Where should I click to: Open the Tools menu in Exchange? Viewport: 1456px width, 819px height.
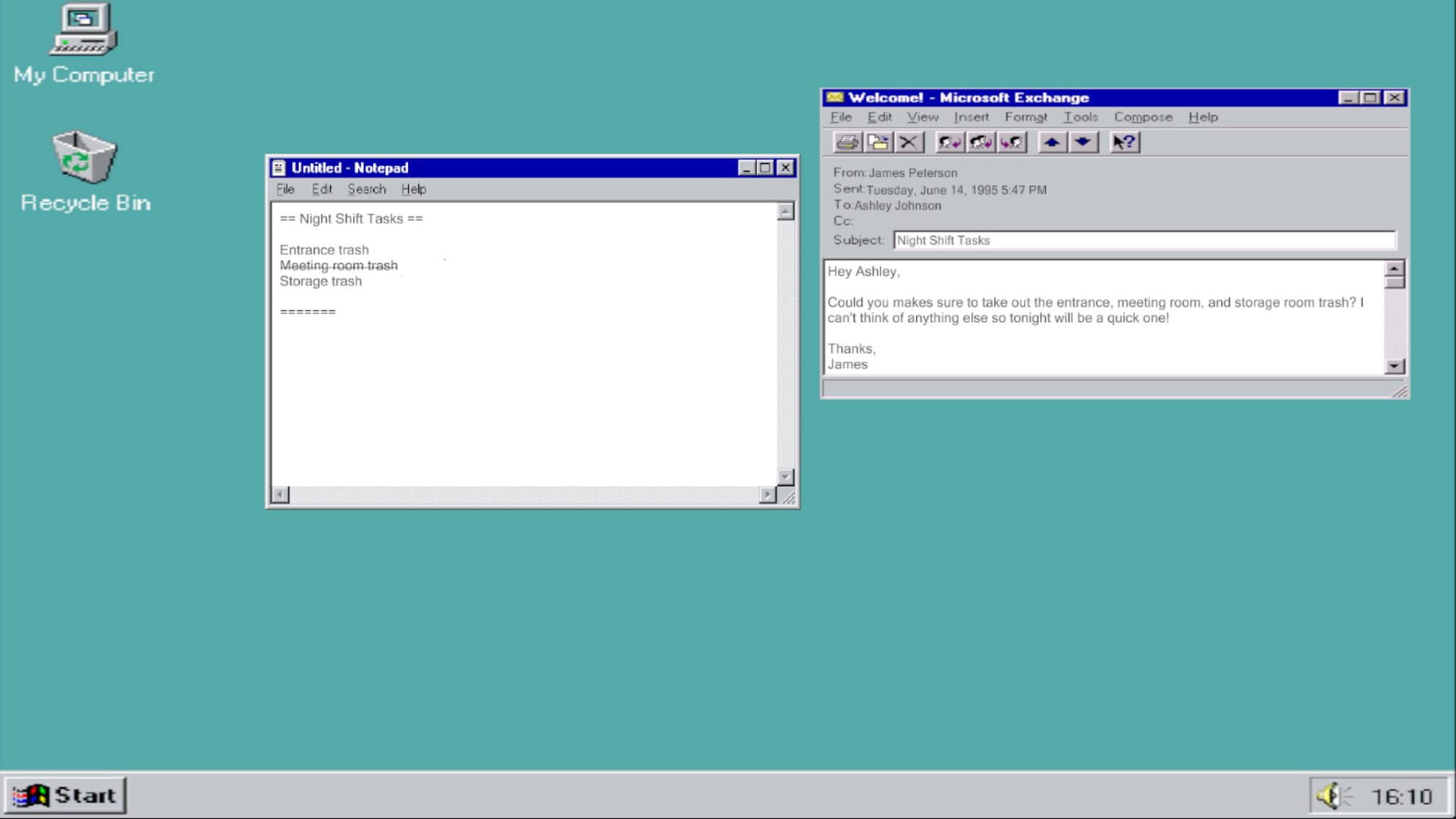click(1080, 117)
